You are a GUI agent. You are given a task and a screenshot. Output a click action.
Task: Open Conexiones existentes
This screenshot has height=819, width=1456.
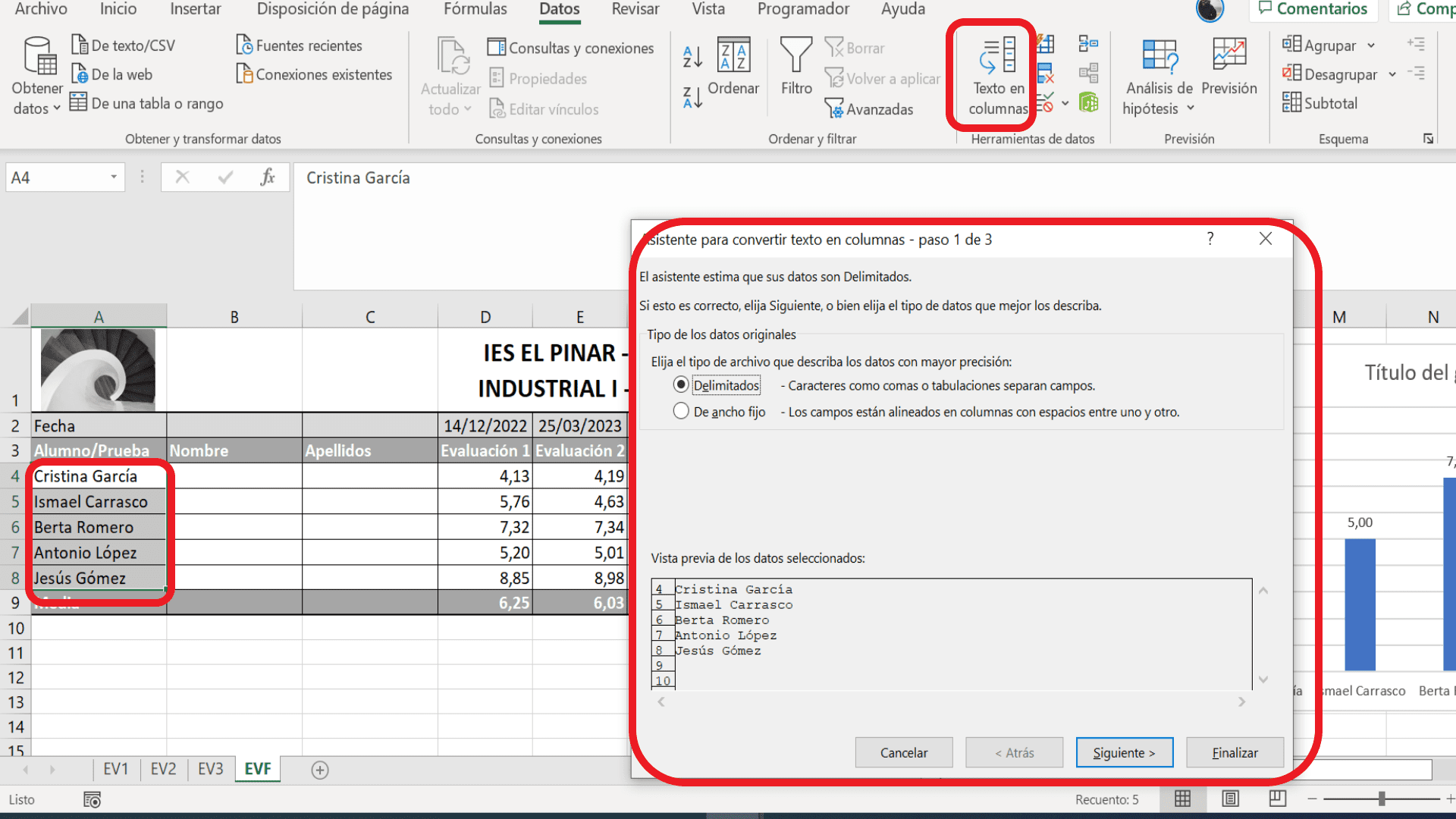tap(314, 74)
